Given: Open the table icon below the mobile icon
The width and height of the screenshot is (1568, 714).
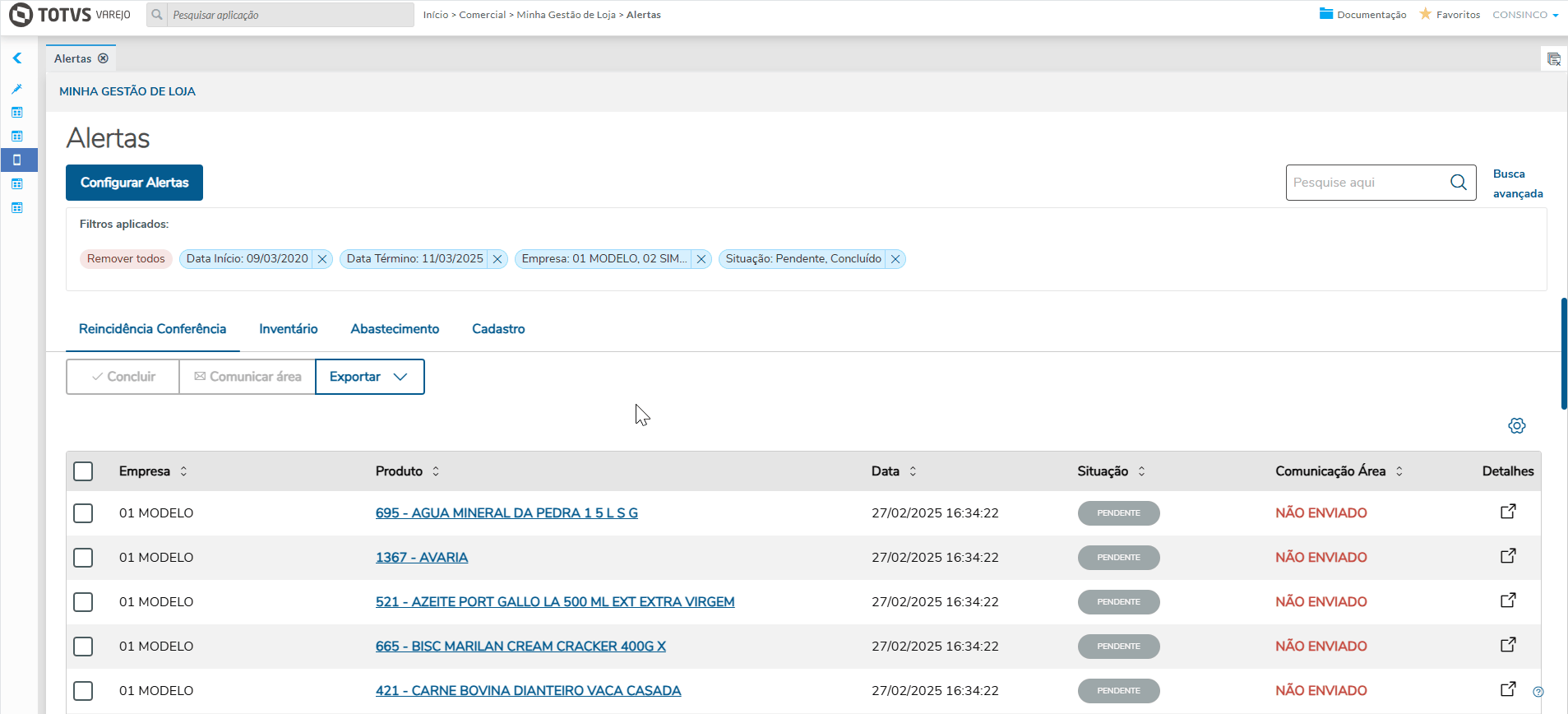Looking at the screenshot, I should point(17,184).
